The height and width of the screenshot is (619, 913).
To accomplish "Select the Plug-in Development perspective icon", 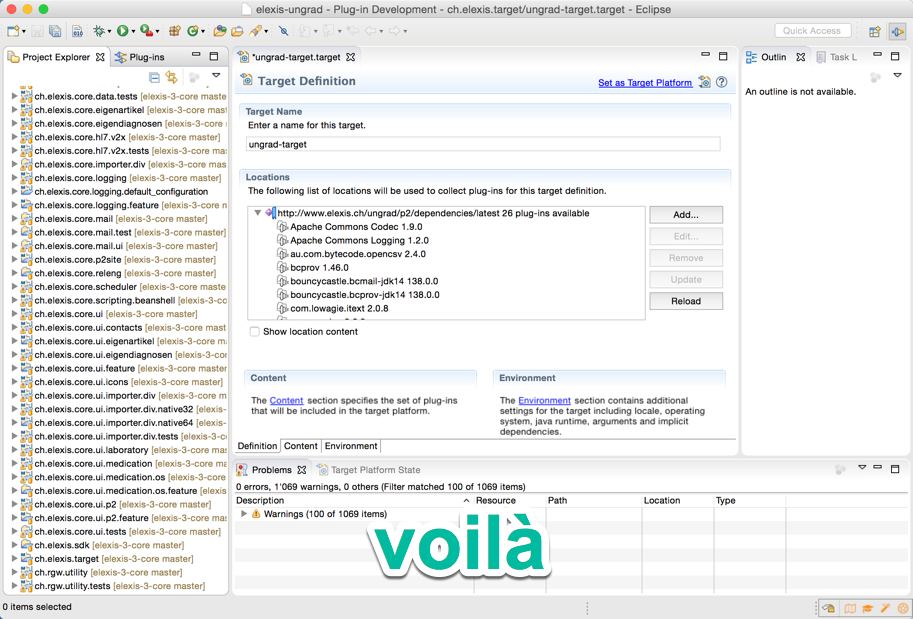I will (x=897, y=31).
